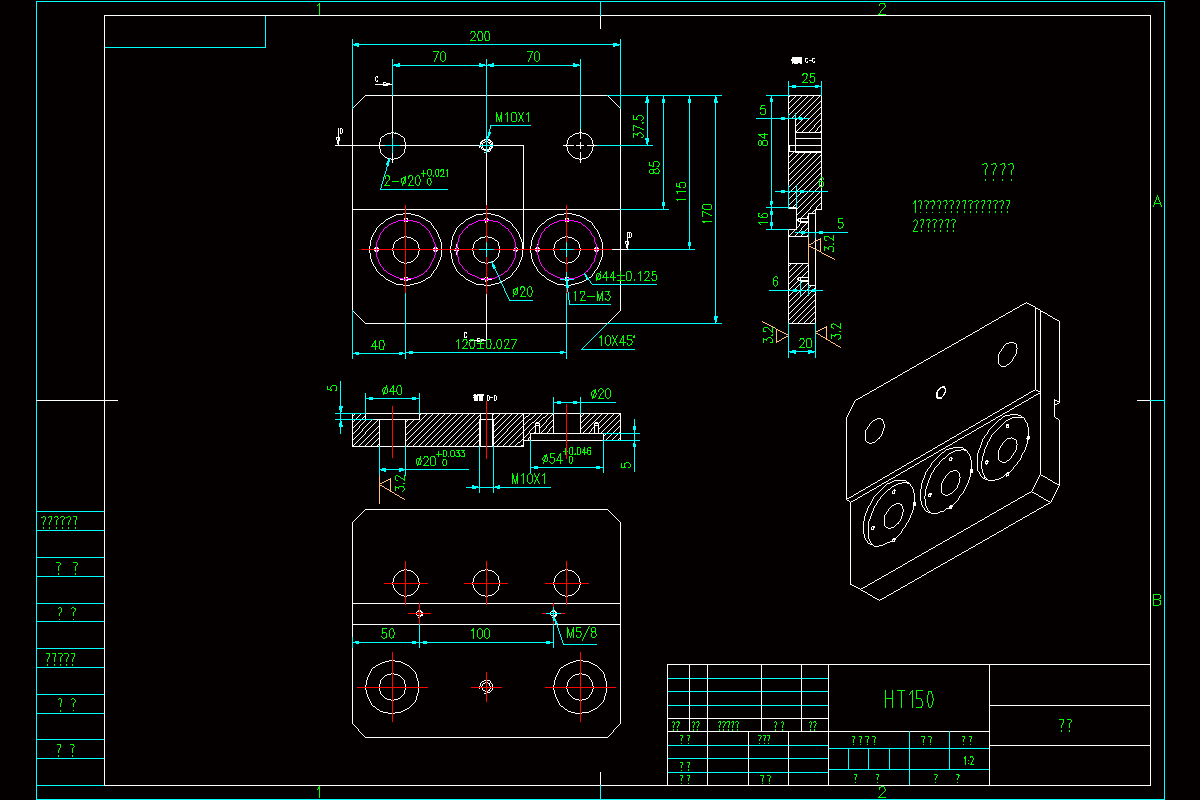Click zone letter B on right border
The height and width of the screenshot is (800, 1200).
coord(1157,600)
